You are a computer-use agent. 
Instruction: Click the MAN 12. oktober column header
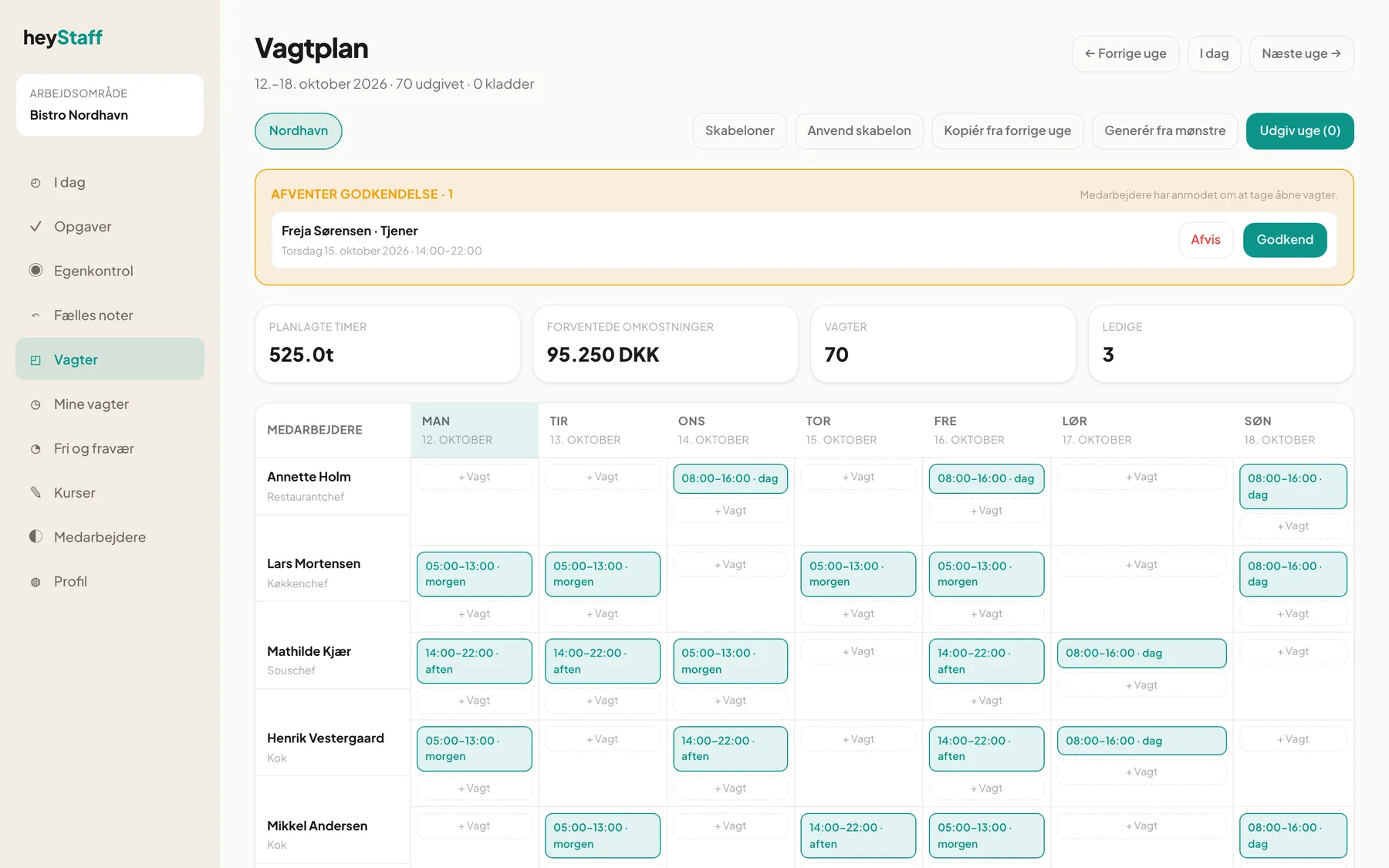pos(475,431)
